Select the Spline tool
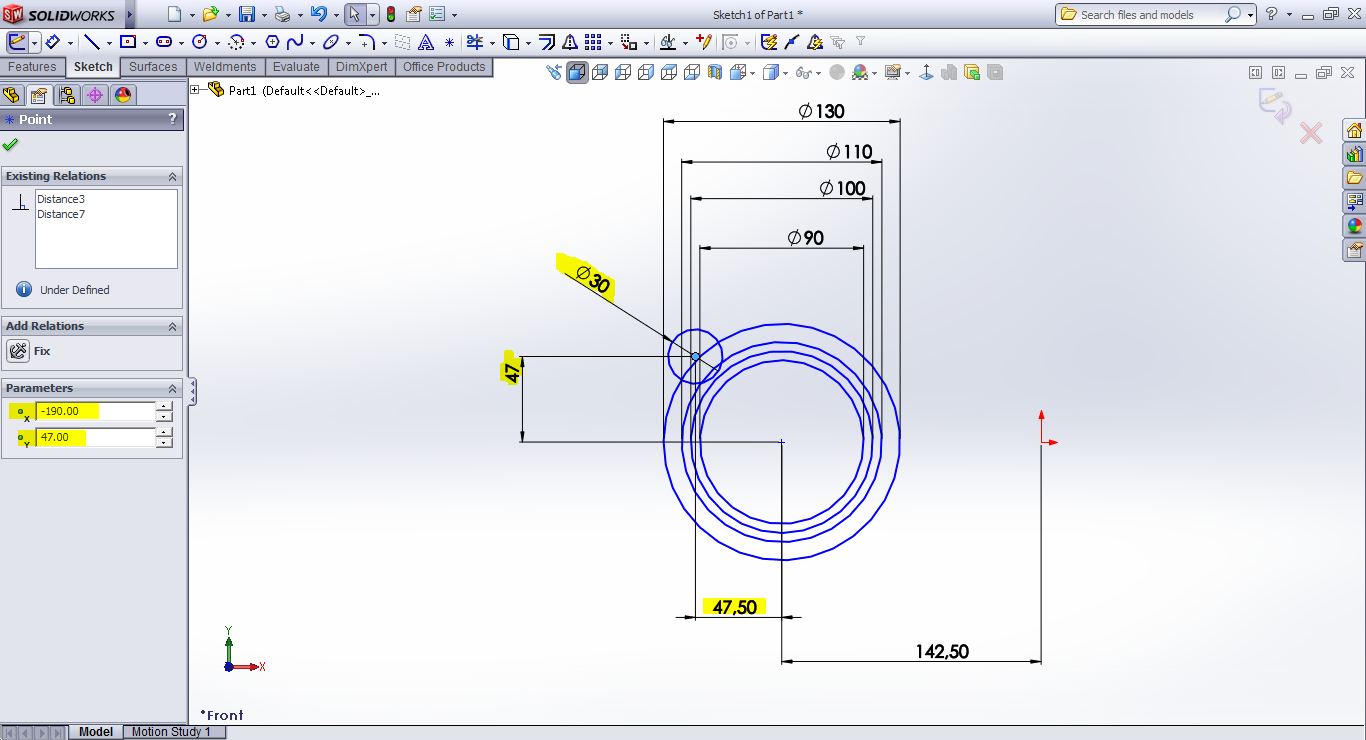 pyautogui.click(x=295, y=42)
